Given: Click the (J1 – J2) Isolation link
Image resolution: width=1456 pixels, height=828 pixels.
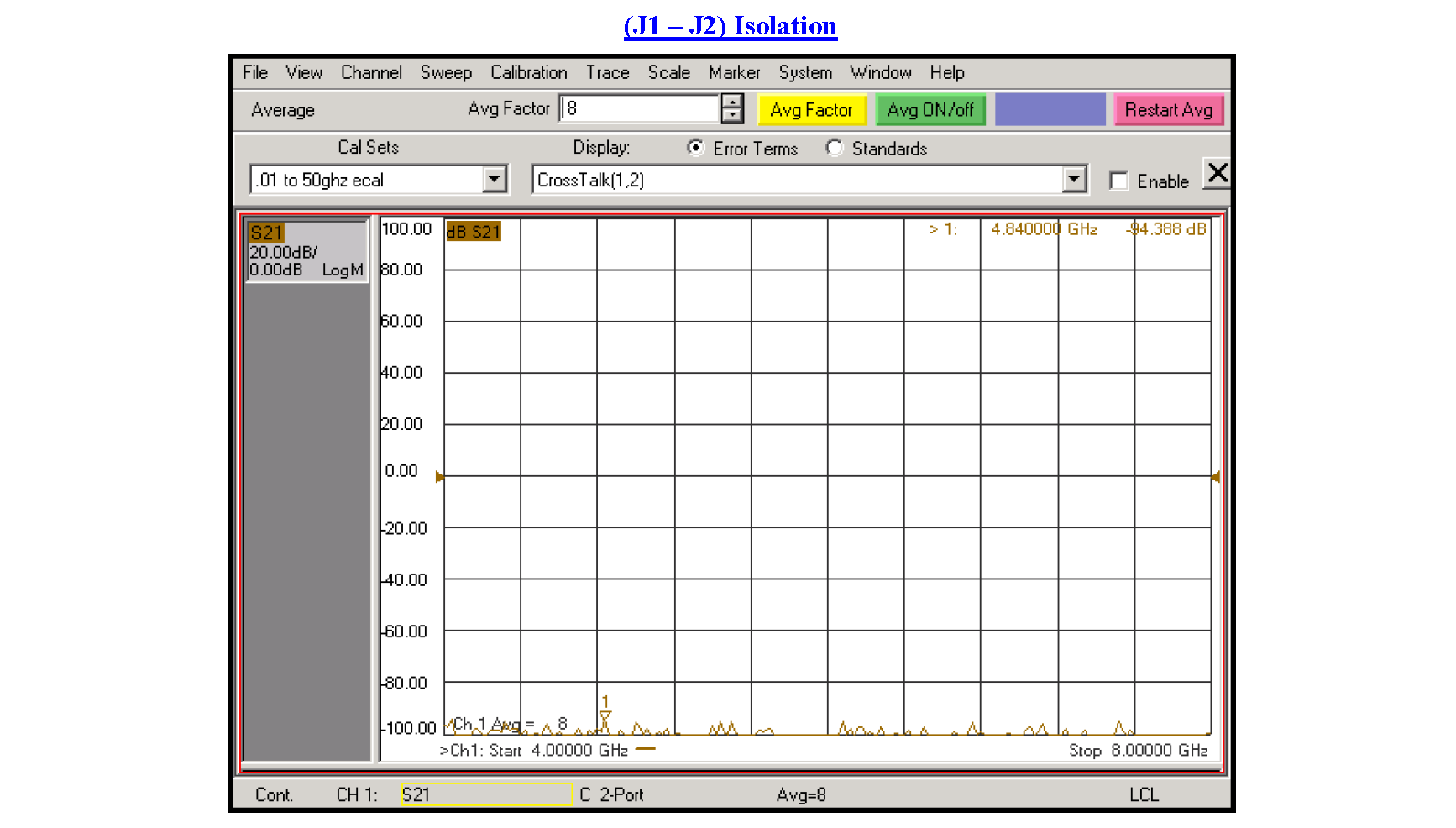Looking at the screenshot, I should click(x=729, y=25).
